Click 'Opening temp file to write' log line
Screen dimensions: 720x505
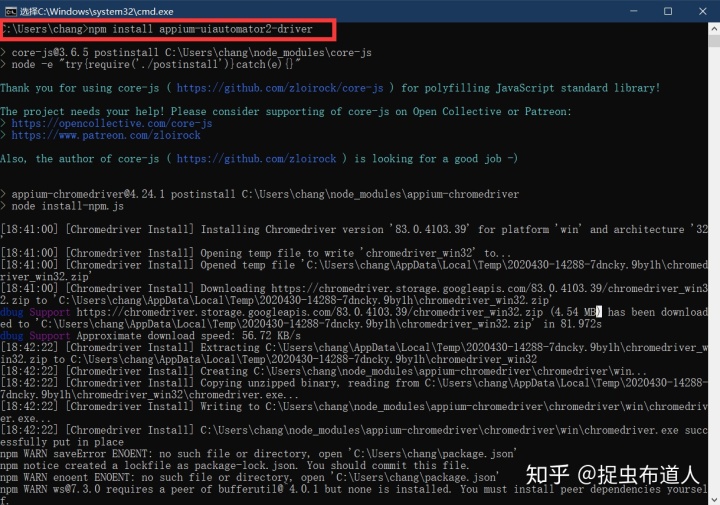pos(255,253)
